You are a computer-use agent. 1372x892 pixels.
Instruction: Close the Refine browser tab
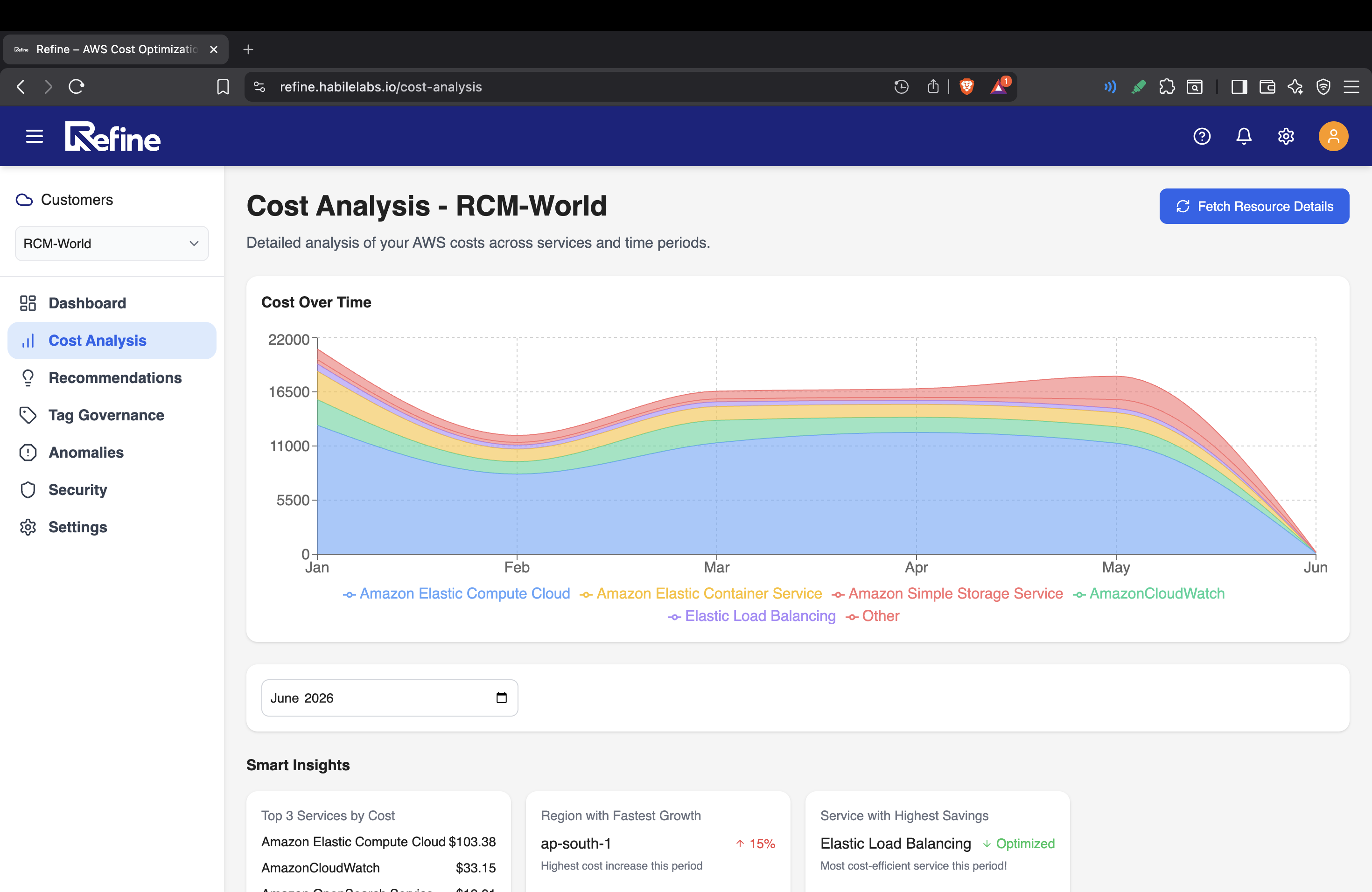pyautogui.click(x=214, y=49)
